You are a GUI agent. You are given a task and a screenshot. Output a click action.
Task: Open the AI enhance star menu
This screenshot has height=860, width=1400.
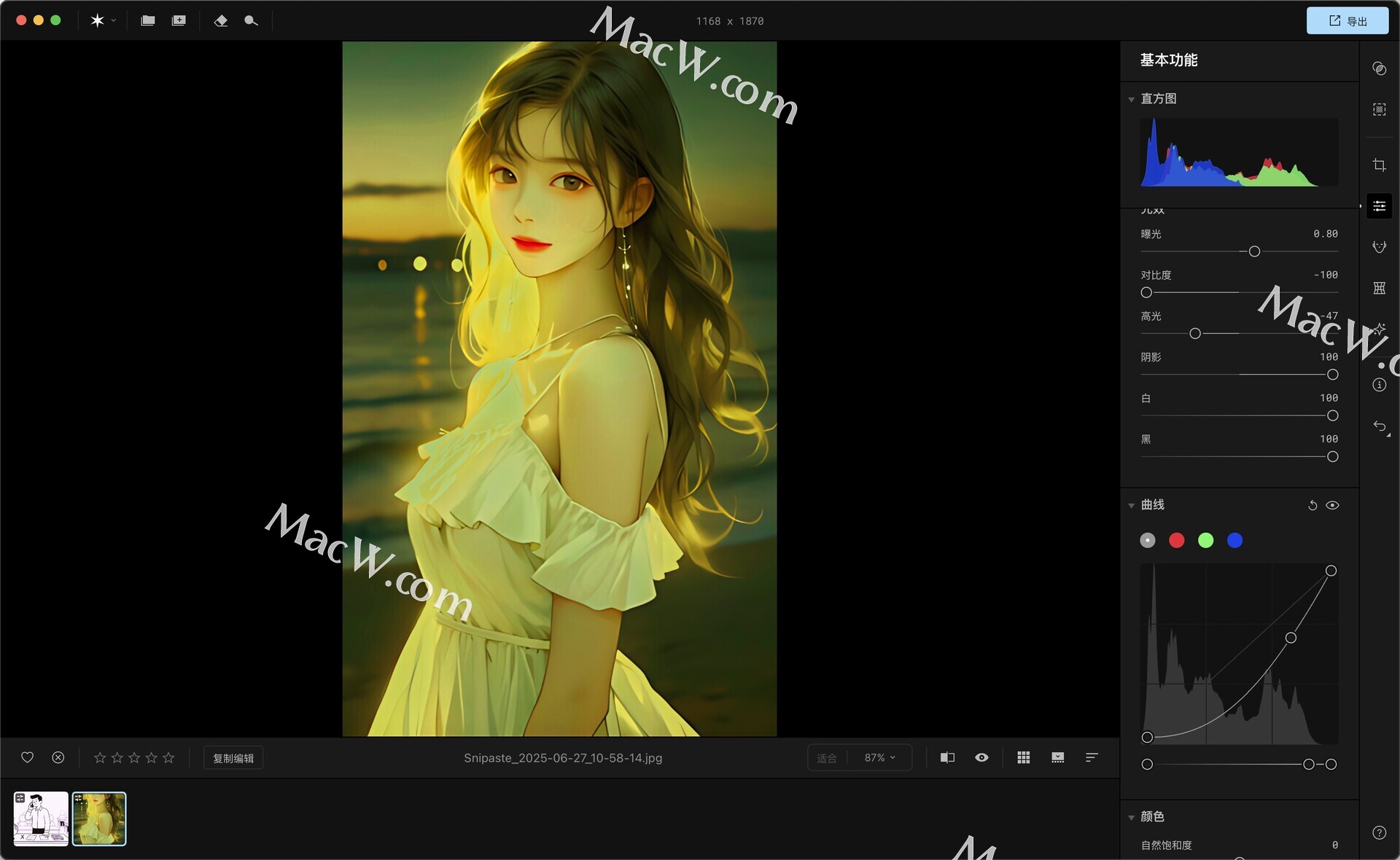tap(102, 20)
